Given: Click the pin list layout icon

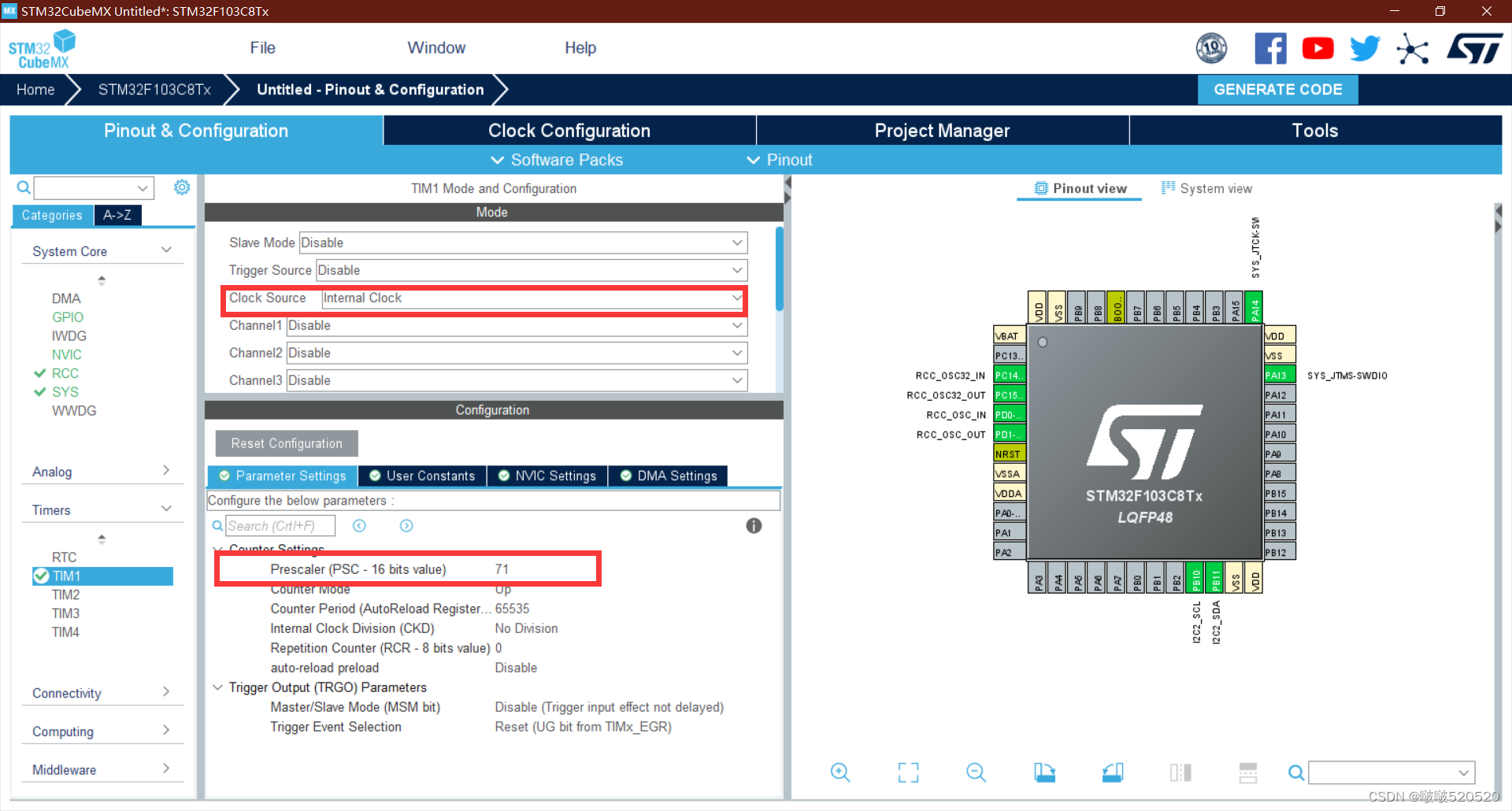Looking at the screenshot, I should pos(1248,772).
